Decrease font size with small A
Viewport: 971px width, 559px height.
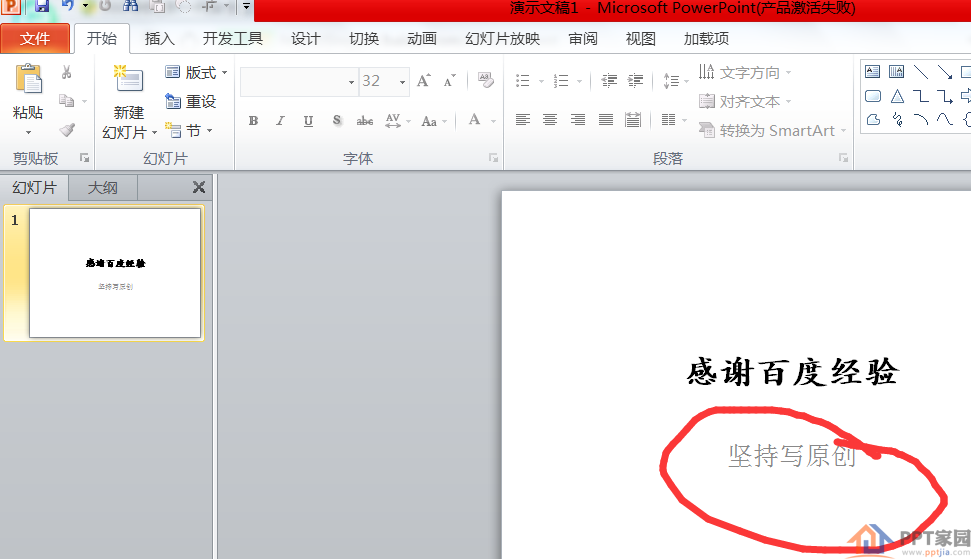click(450, 80)
